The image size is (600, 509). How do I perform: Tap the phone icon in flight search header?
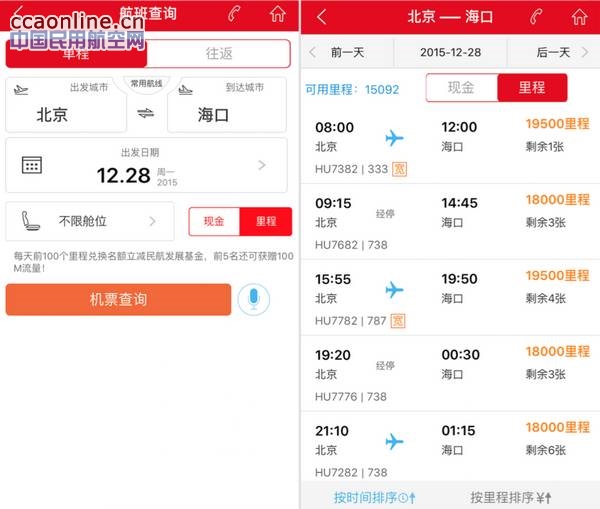point(234,14)
